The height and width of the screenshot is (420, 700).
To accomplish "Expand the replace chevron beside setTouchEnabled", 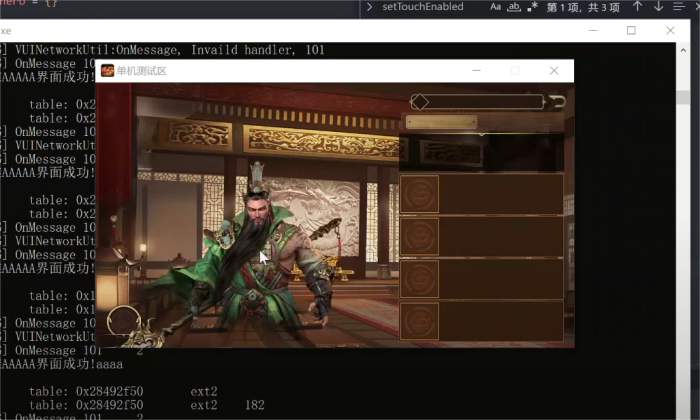I will pyautogui.click(x=370, y=7).
